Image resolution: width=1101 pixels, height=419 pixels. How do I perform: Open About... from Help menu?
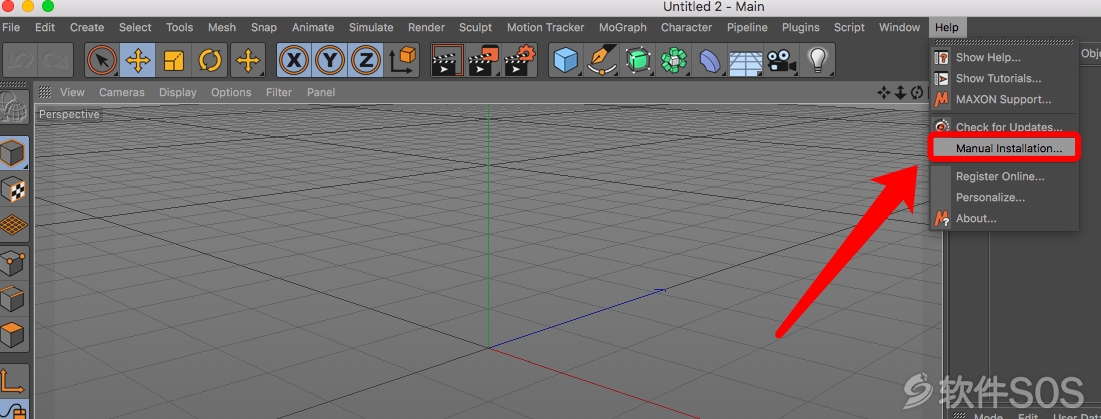point(1004,218)
